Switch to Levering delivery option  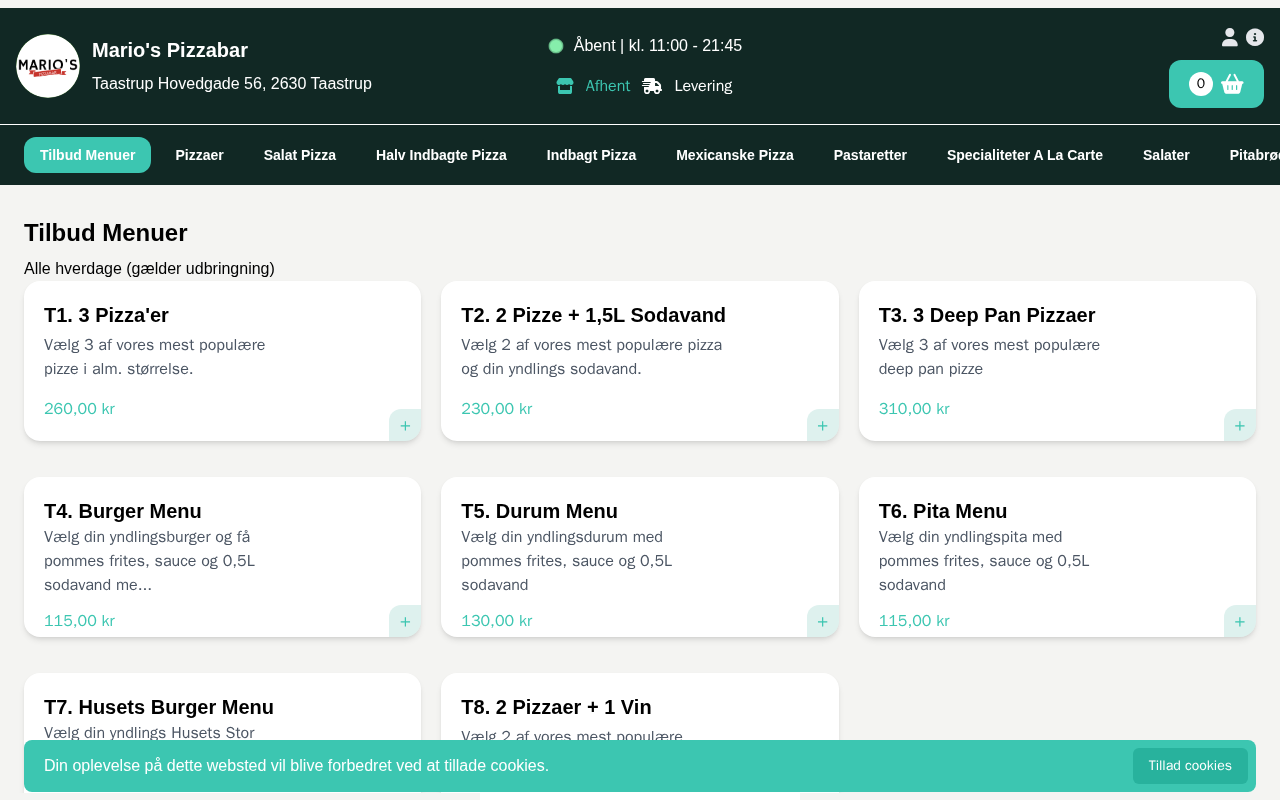[x=688, y=86]
